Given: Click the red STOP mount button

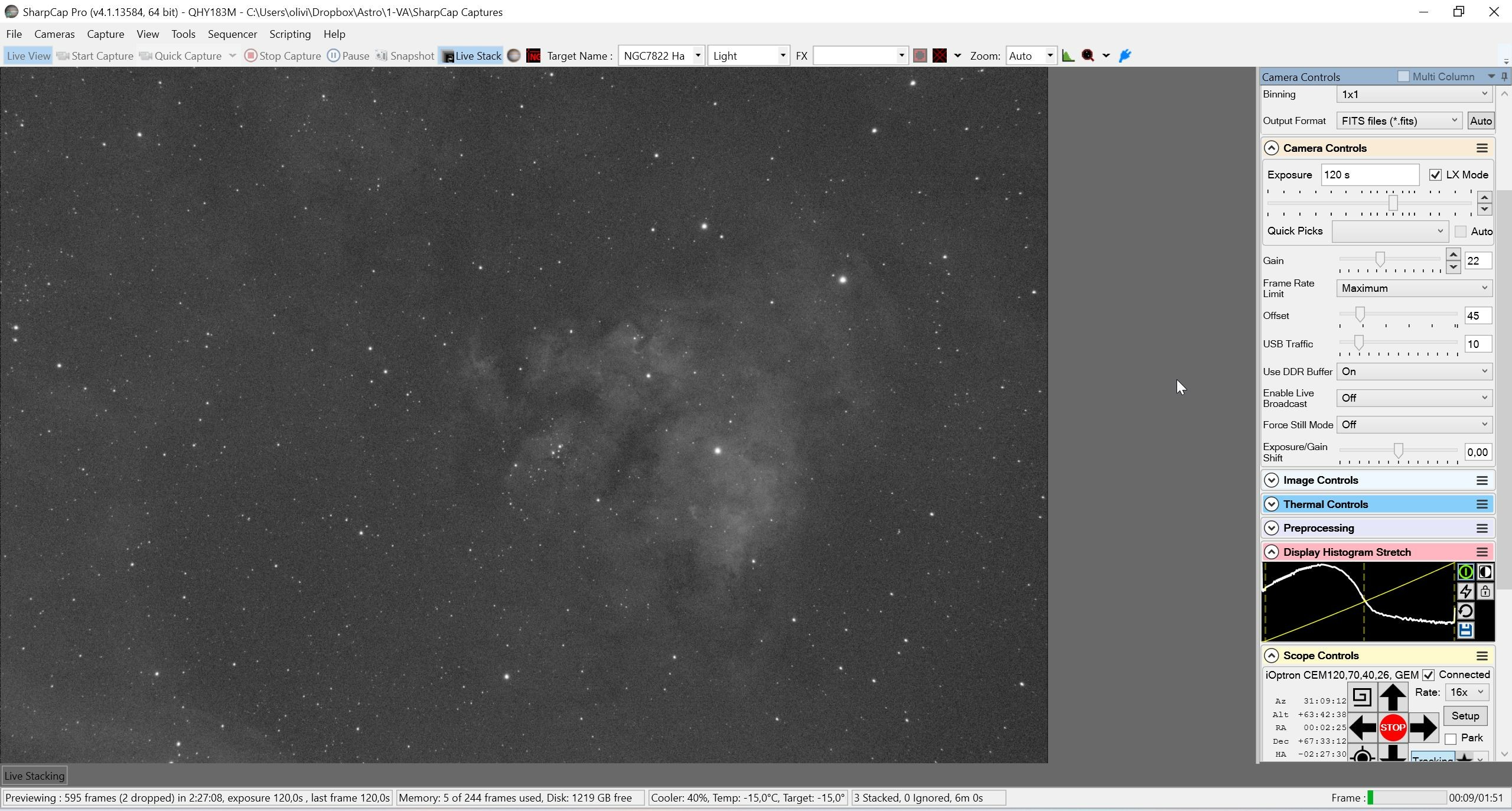Looking at the screenshot, I should [1392, 728].
